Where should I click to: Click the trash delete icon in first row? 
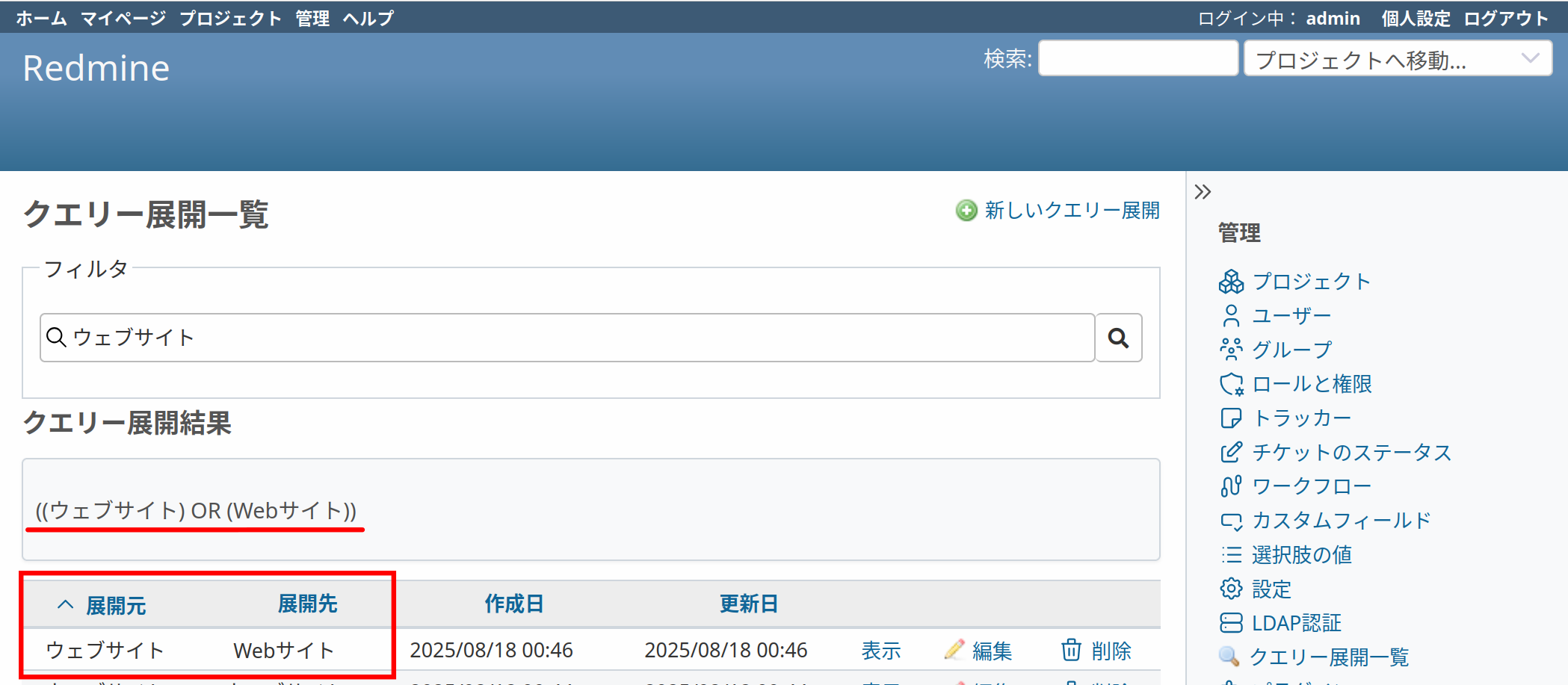(1071, 650)
